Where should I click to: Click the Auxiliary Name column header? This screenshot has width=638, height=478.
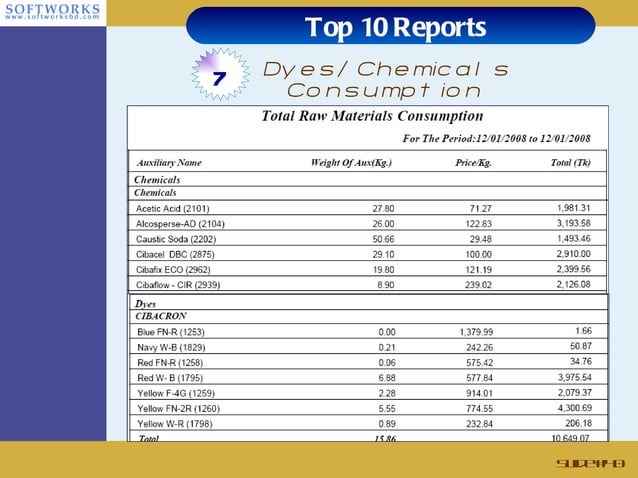click(169, 163)
